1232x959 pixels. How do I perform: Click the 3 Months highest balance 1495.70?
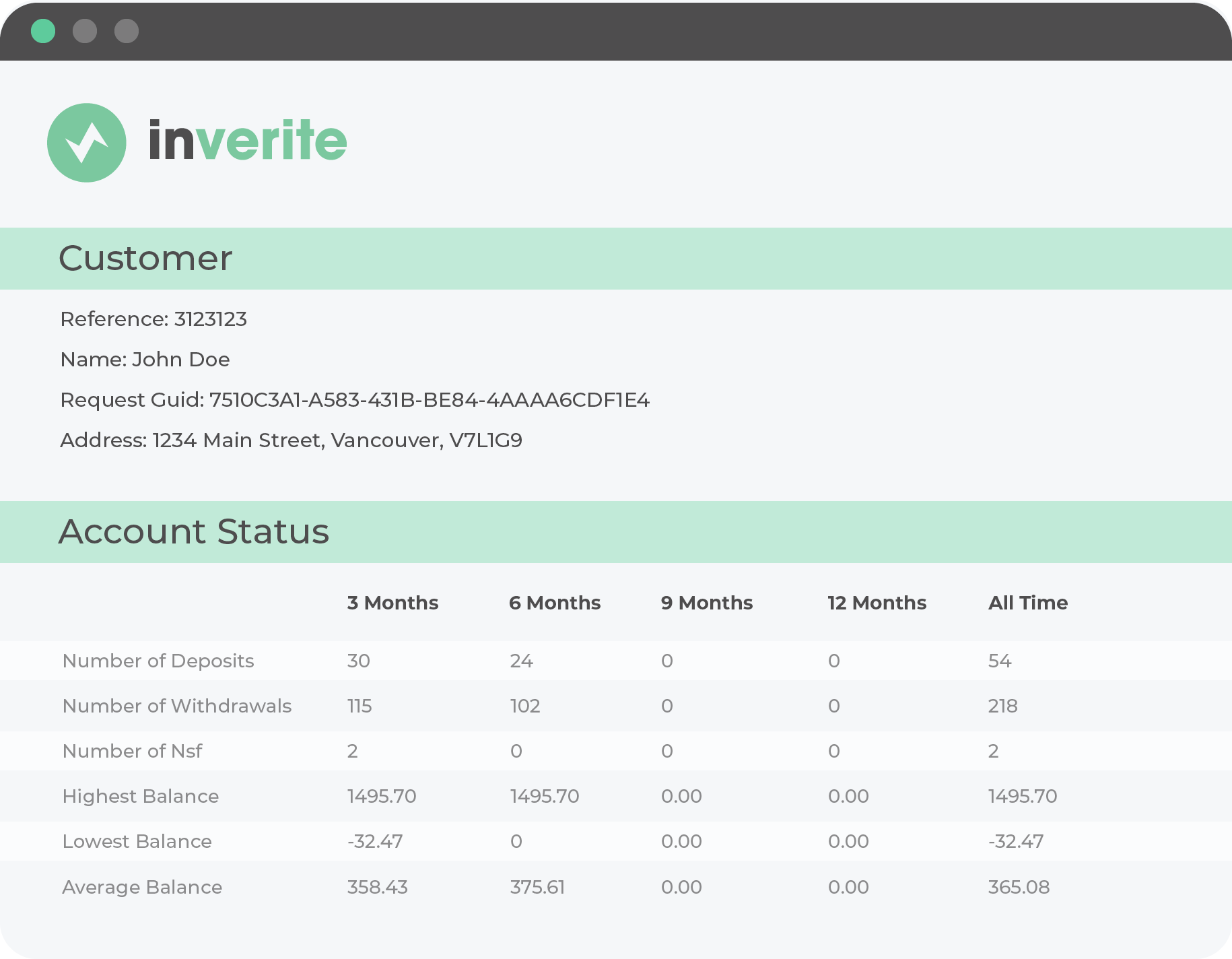[x=382, y=796]
